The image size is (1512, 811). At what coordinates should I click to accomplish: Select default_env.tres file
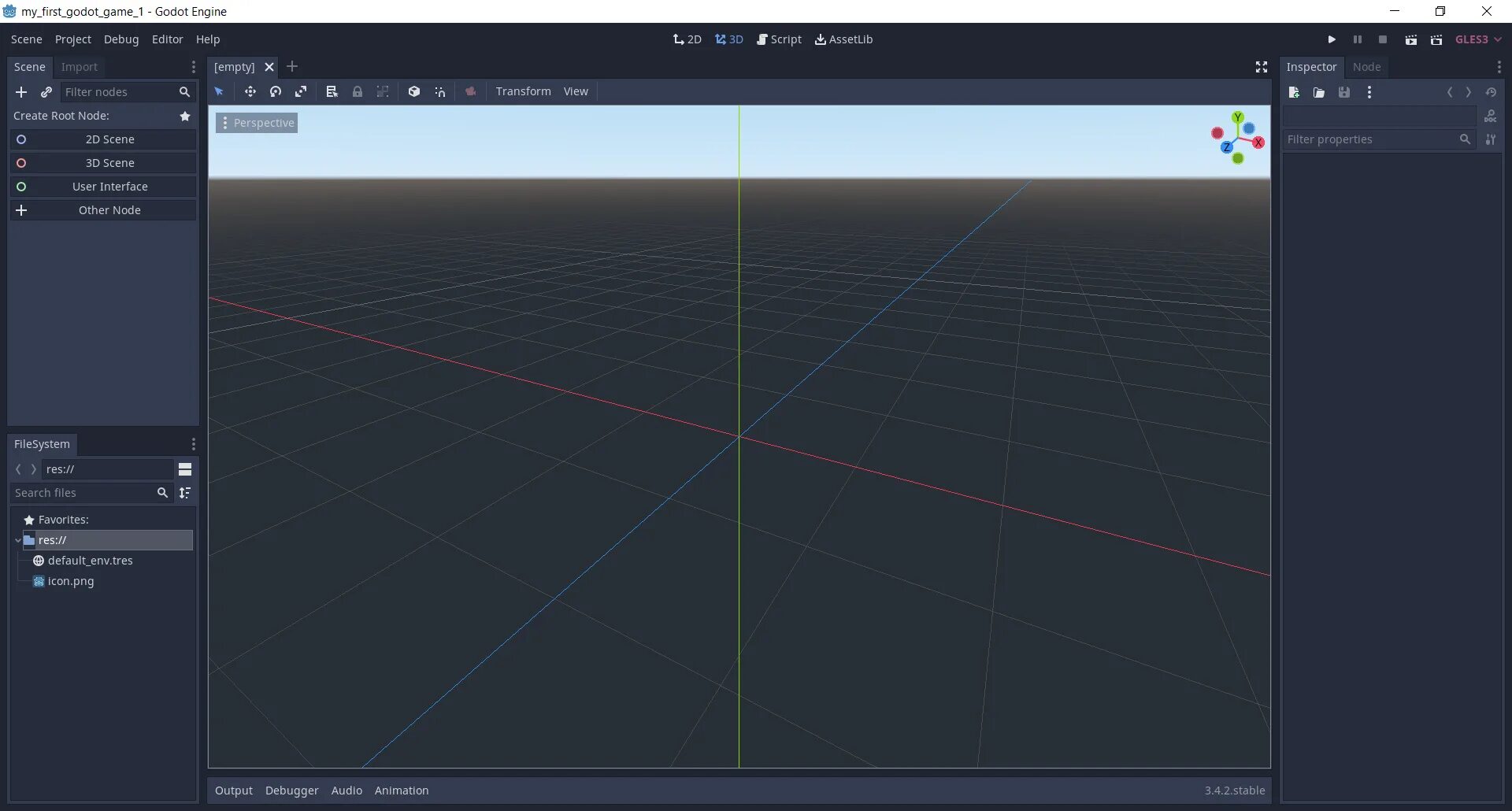(x=90, y=561)
